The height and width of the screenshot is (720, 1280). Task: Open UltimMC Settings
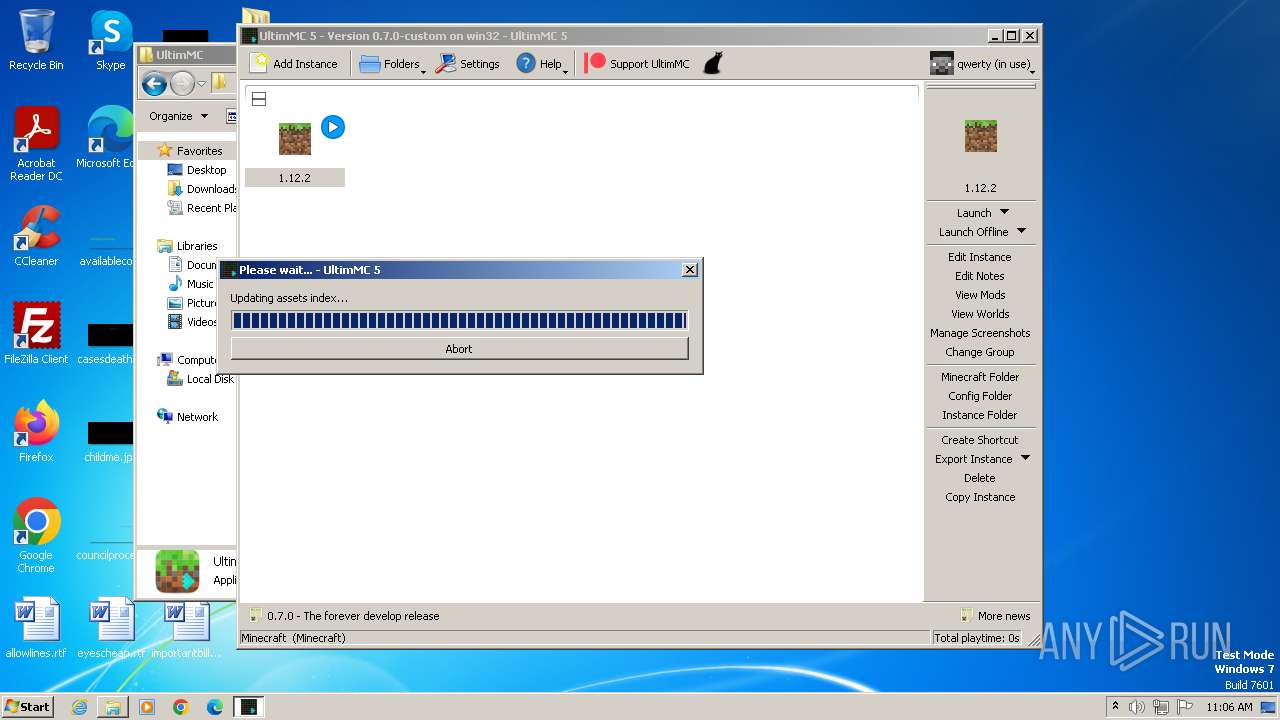467,63
